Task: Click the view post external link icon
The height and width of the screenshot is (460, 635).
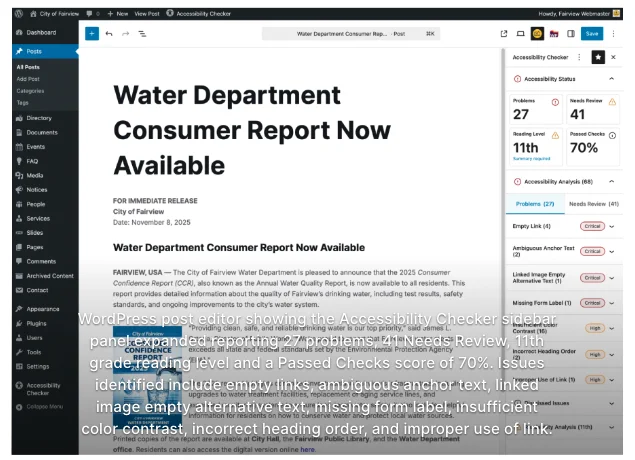Action: (x=504, y=34)
